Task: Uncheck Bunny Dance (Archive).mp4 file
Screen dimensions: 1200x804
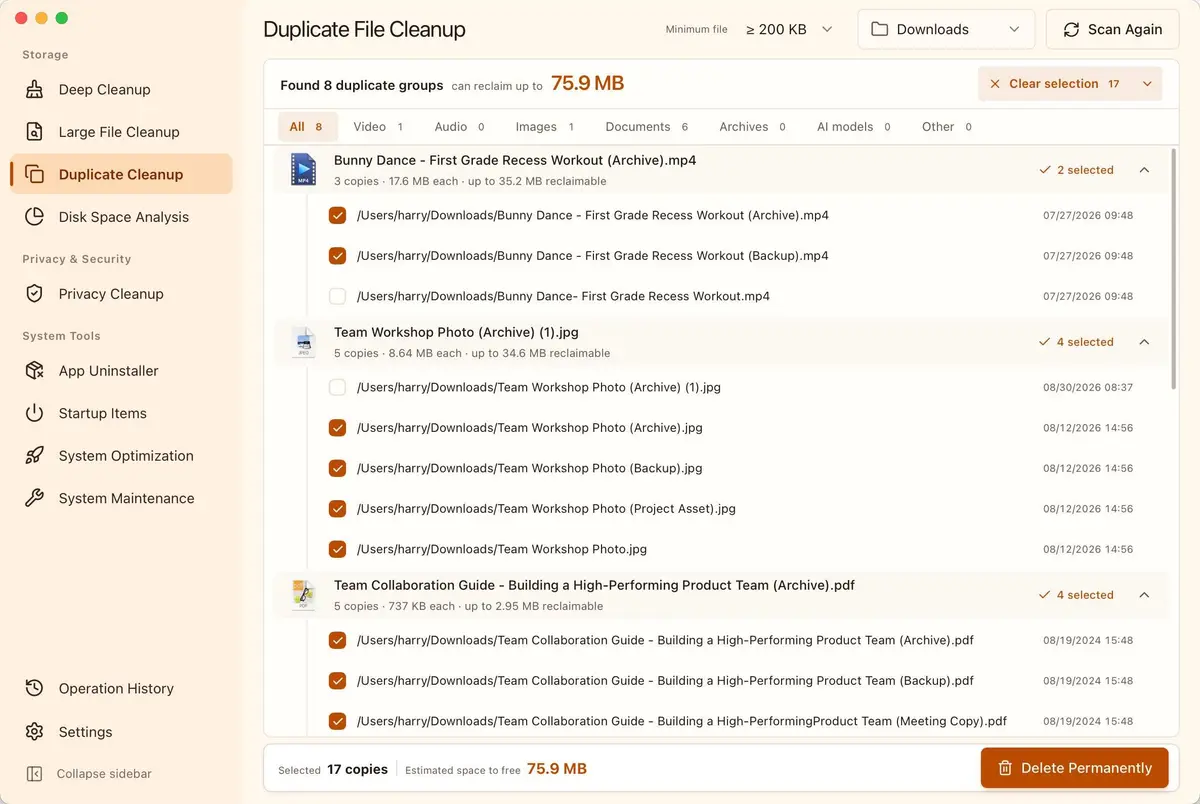Action: click(338, 215)
